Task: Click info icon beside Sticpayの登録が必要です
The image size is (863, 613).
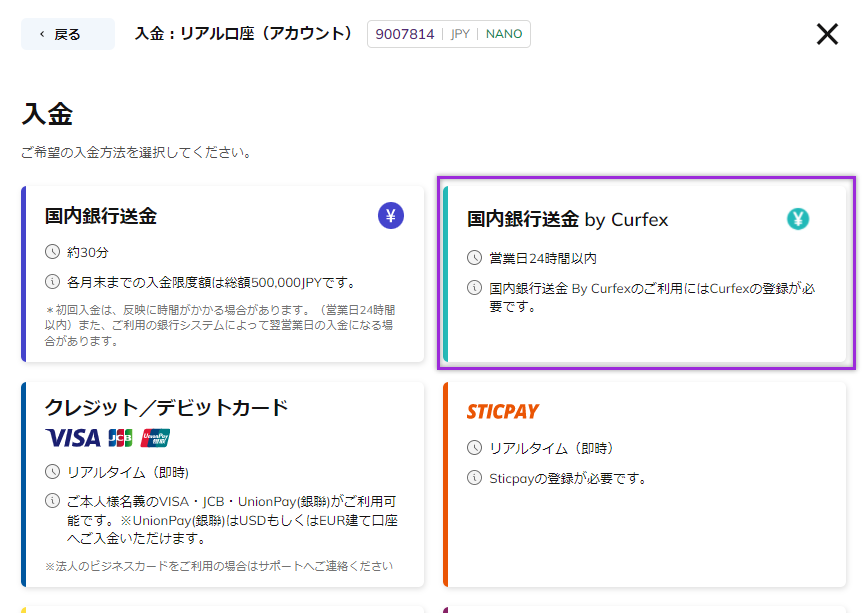Action: [x=474, y=478]
